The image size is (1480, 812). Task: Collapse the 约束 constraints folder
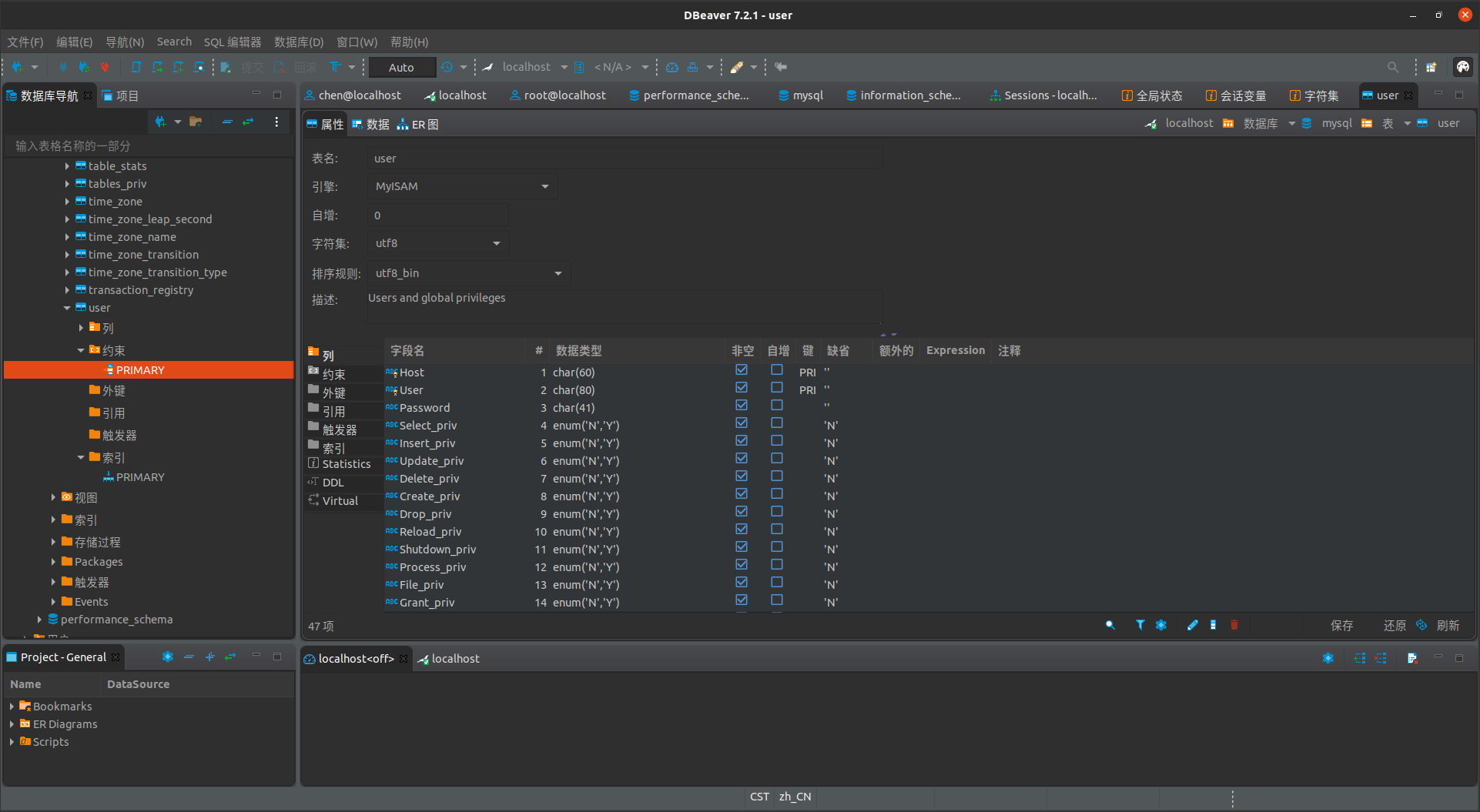tap(81, 350)
